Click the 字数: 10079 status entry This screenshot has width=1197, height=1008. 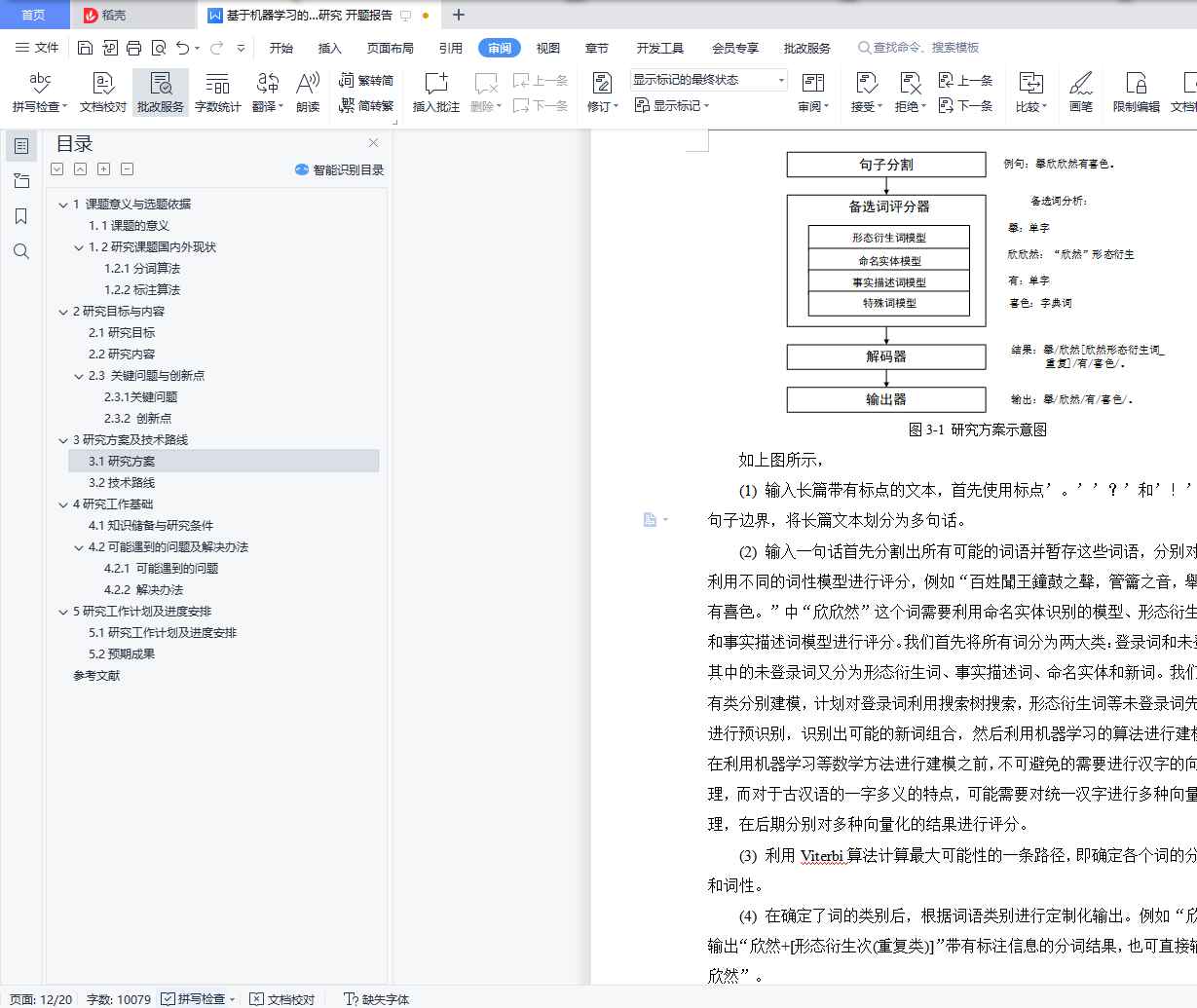(119, 999)
